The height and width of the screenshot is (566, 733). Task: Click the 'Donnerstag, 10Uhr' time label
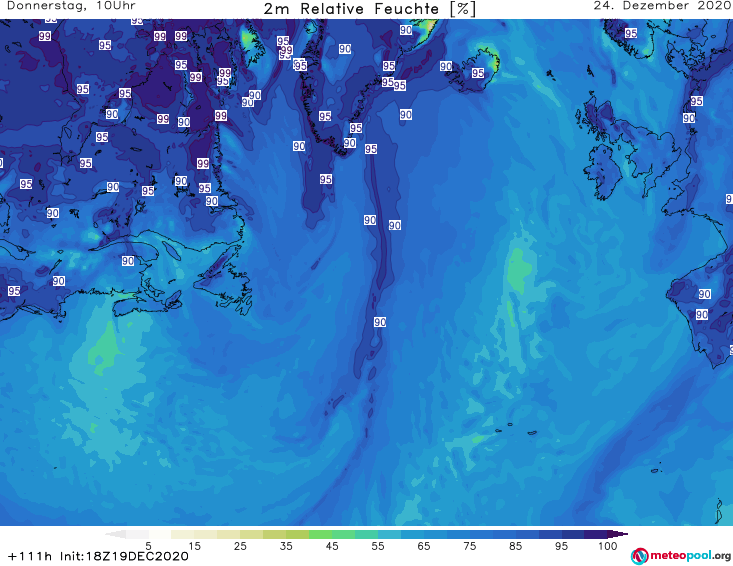click(71, 6)
